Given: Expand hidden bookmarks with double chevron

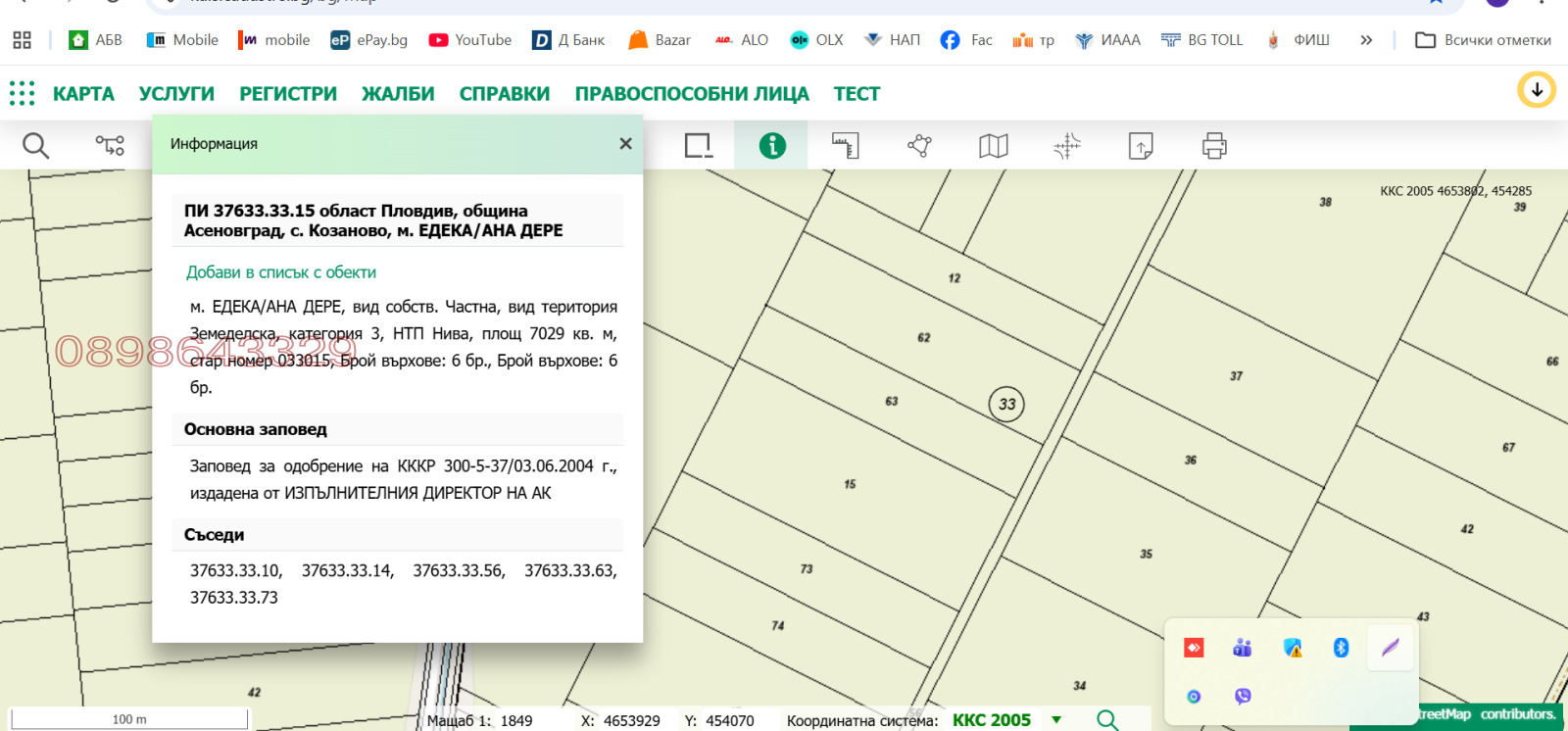Looking at the screenshot, I should 1366,40.
